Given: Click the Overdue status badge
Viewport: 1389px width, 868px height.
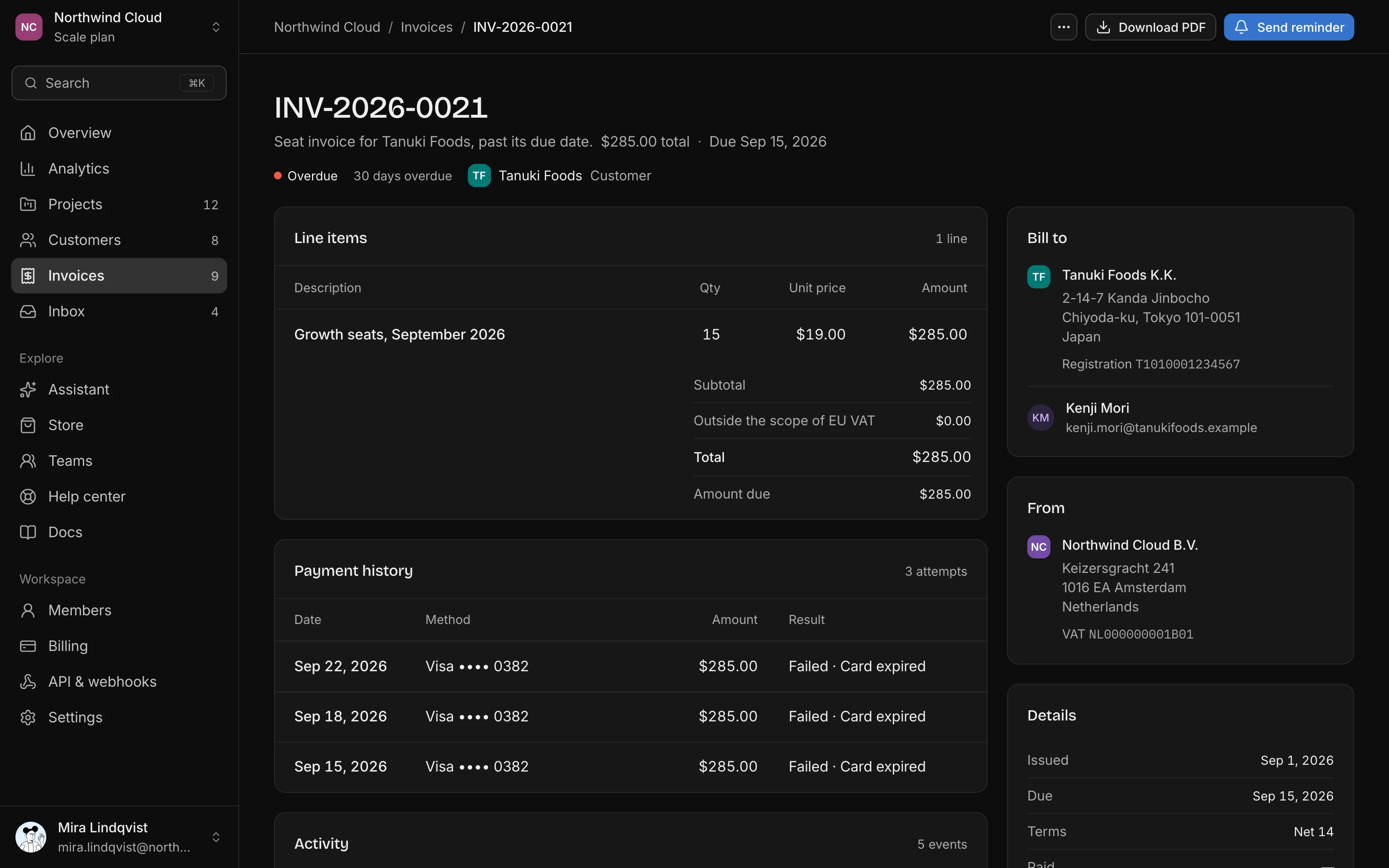Looking at the screenshot, I should [306, 176].
